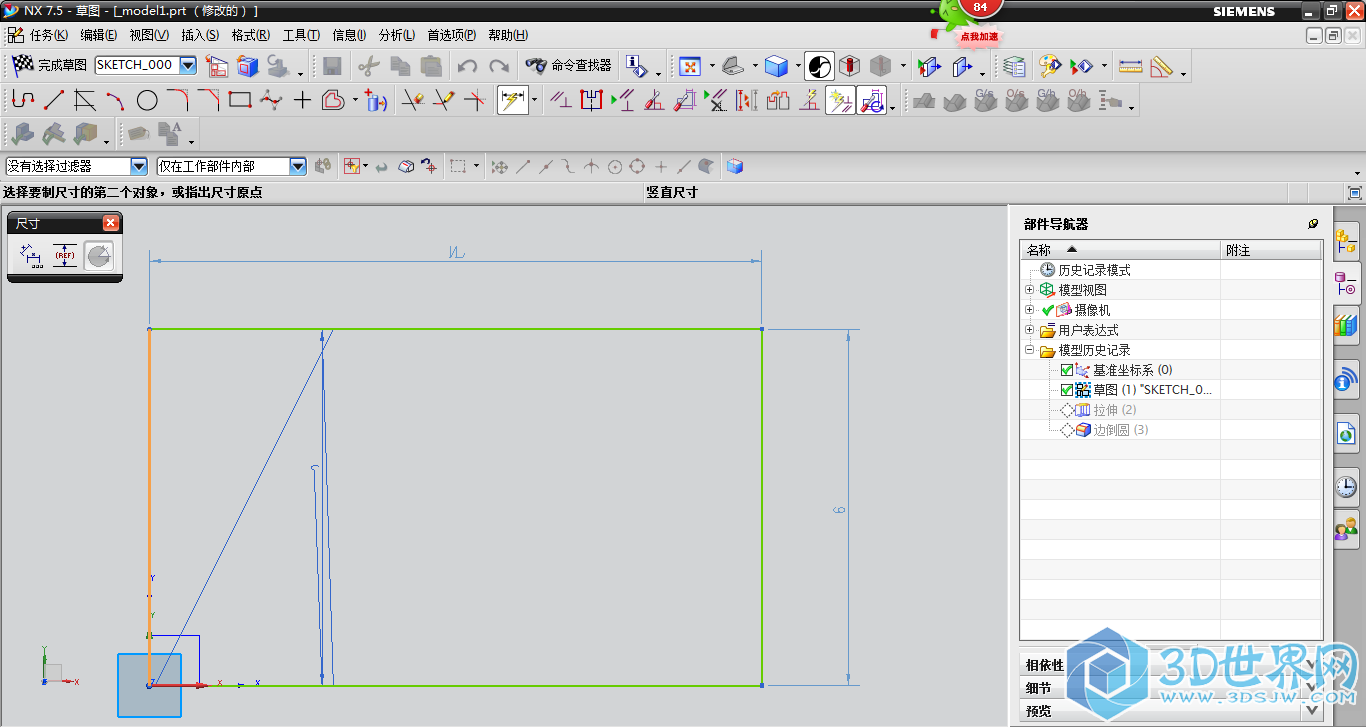Toggle checkbox for 草图 (1) SKETCH_0
Viewport: 1366px width, 728px height.
1067,390
